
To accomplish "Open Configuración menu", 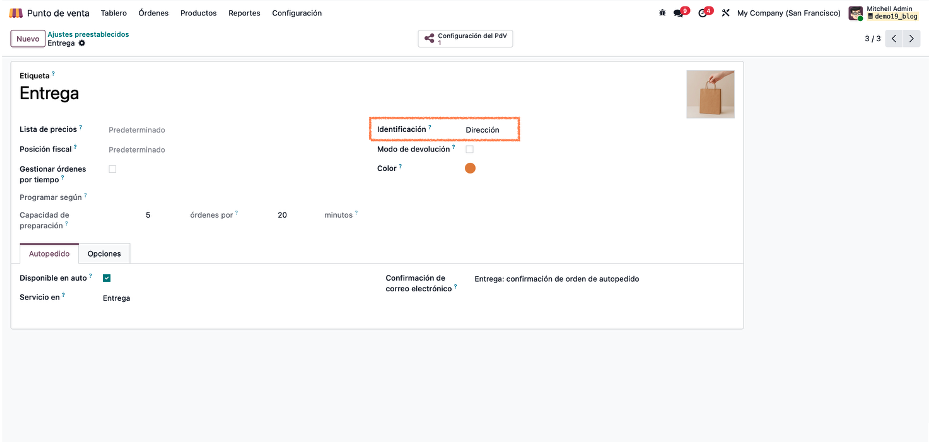I will point(297,13).
